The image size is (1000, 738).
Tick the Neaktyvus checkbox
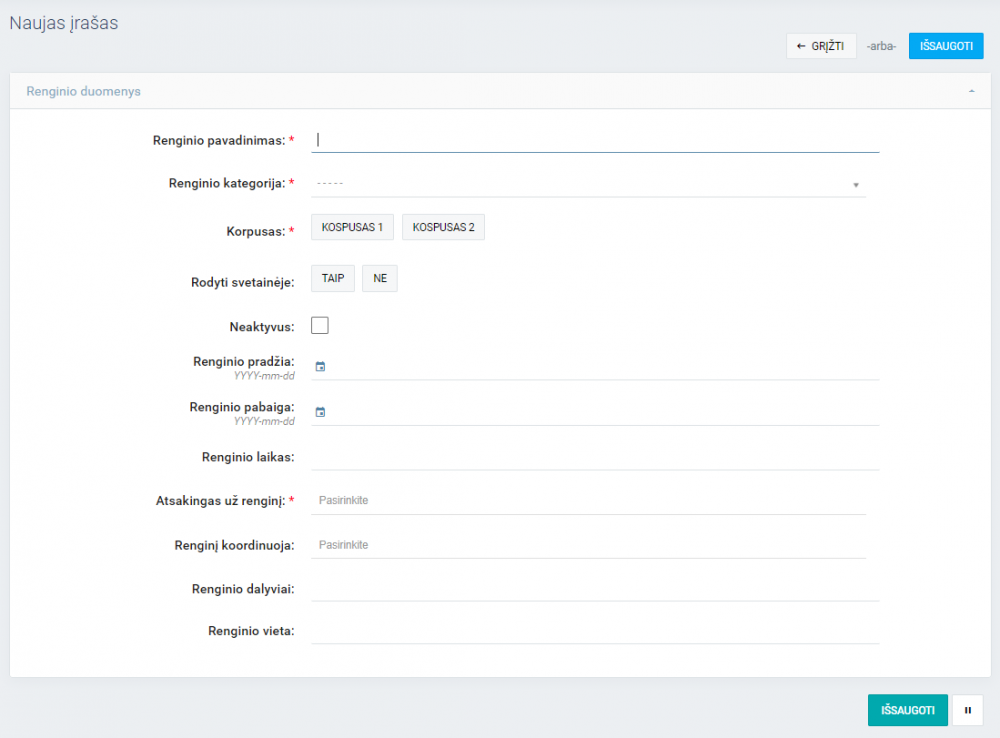pyautogui.click(x=320, y=325)
